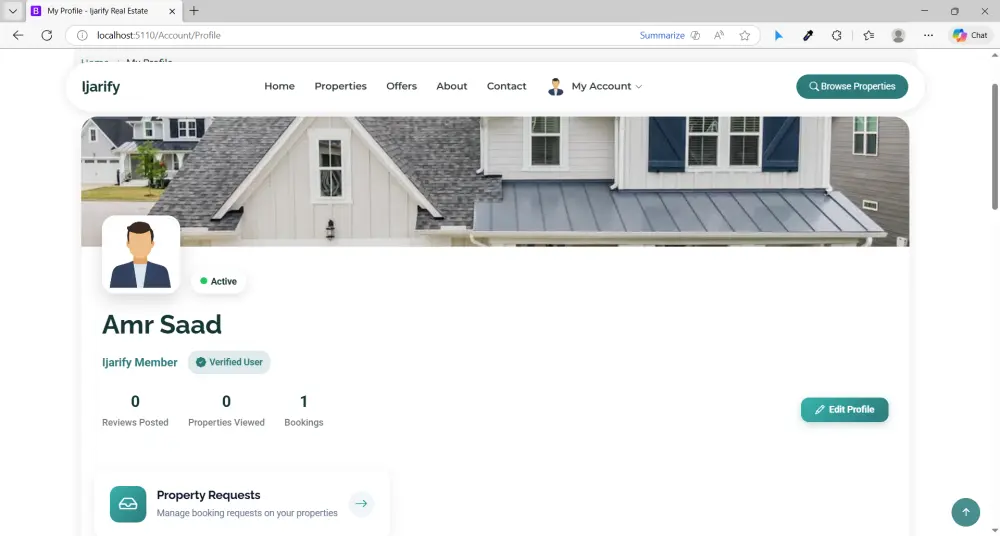The height and width of the screenshot is (536, 1000).
Task: Click the eyedropper extension icon
Action: click(x=808, y=36)
